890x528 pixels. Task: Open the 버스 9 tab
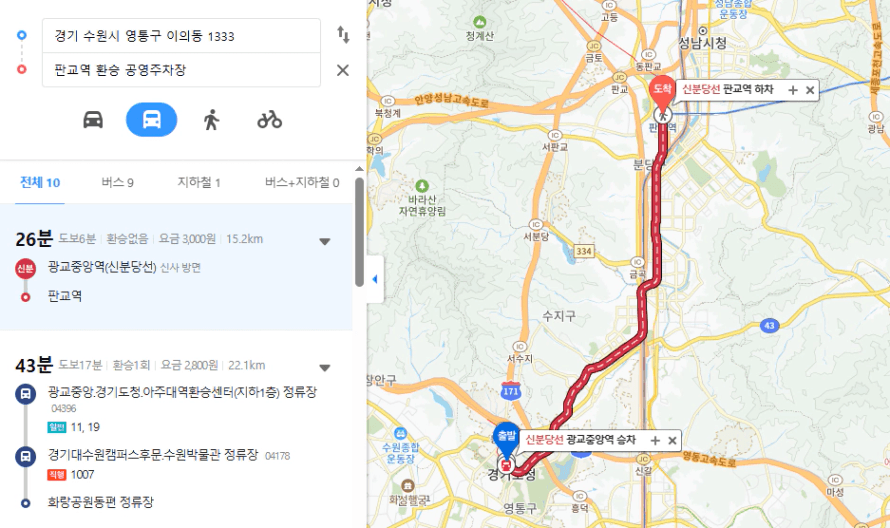(117, 183)
